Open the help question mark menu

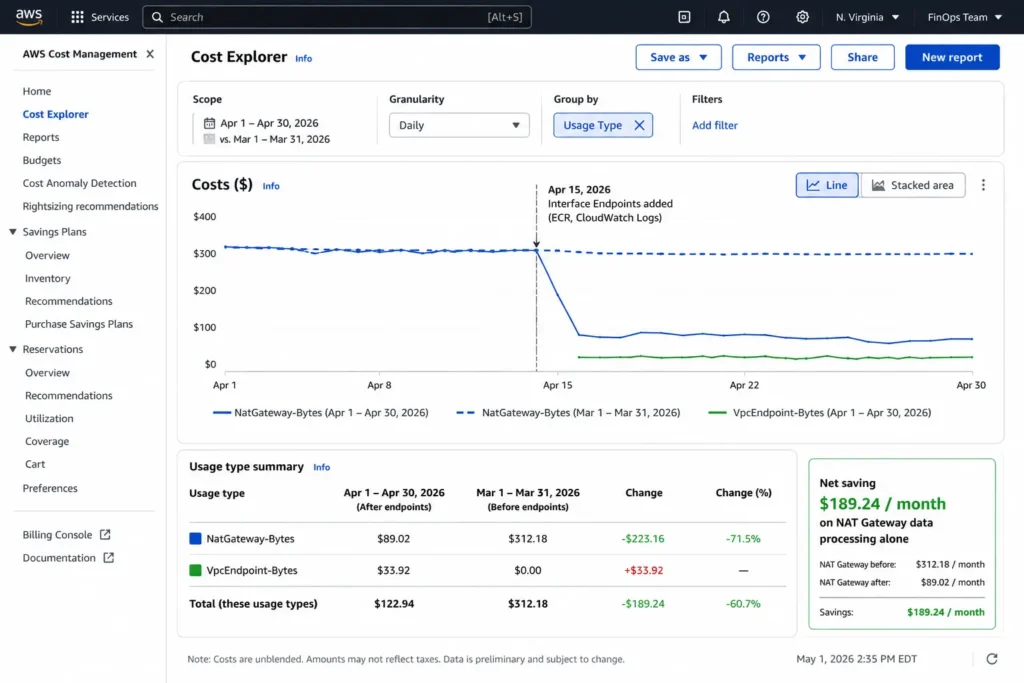763,17
